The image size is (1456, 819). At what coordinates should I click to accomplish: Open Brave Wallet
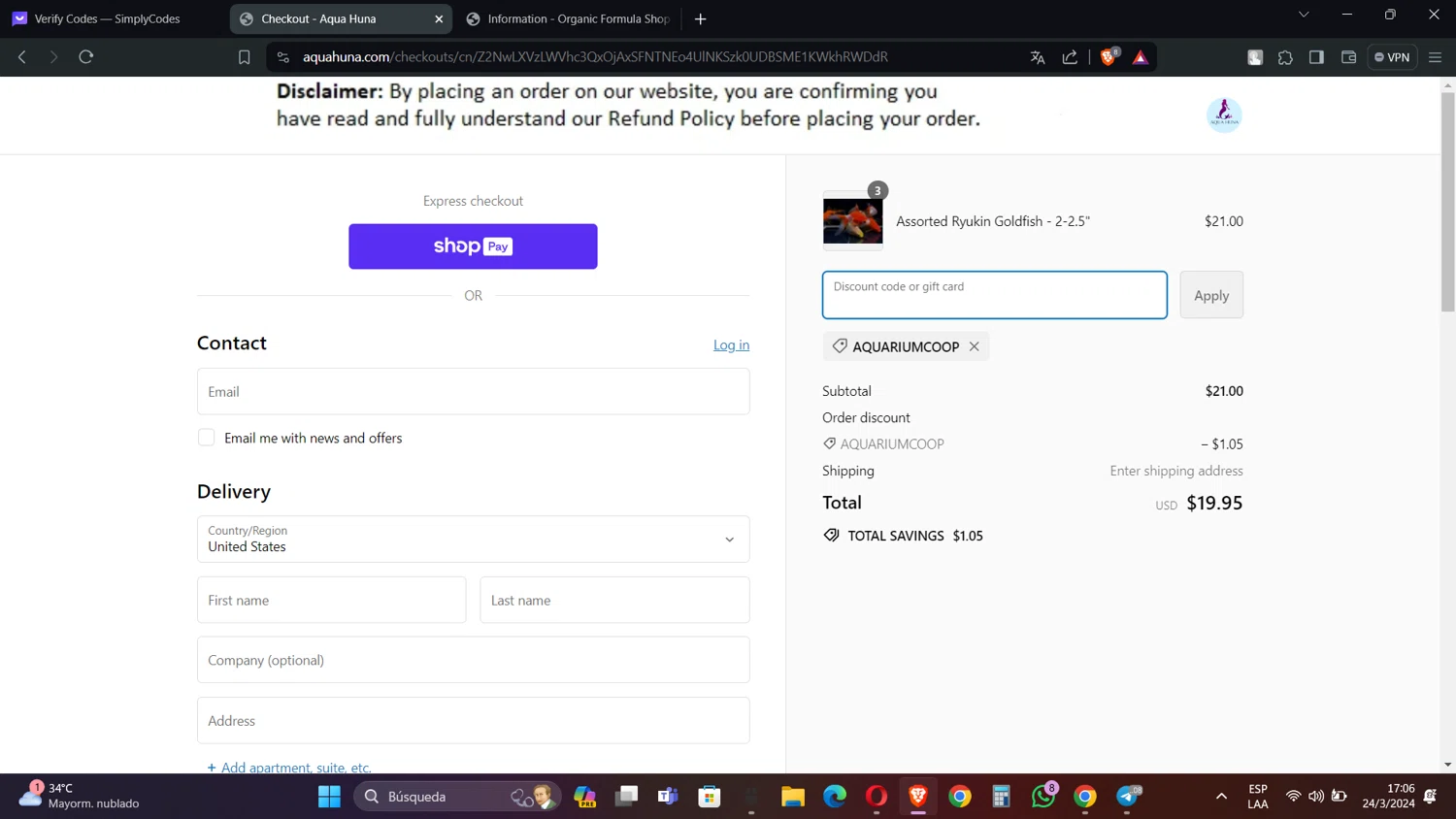point(1348,57)
